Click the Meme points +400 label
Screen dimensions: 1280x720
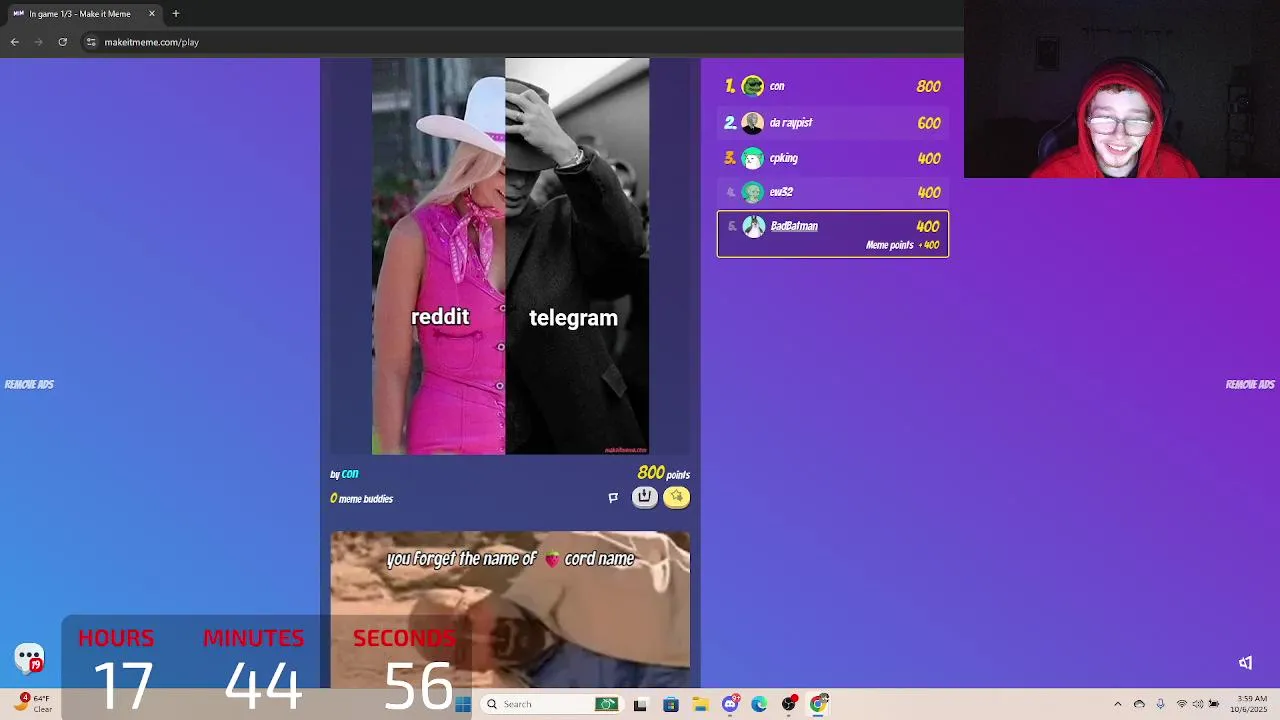[903, 245]
